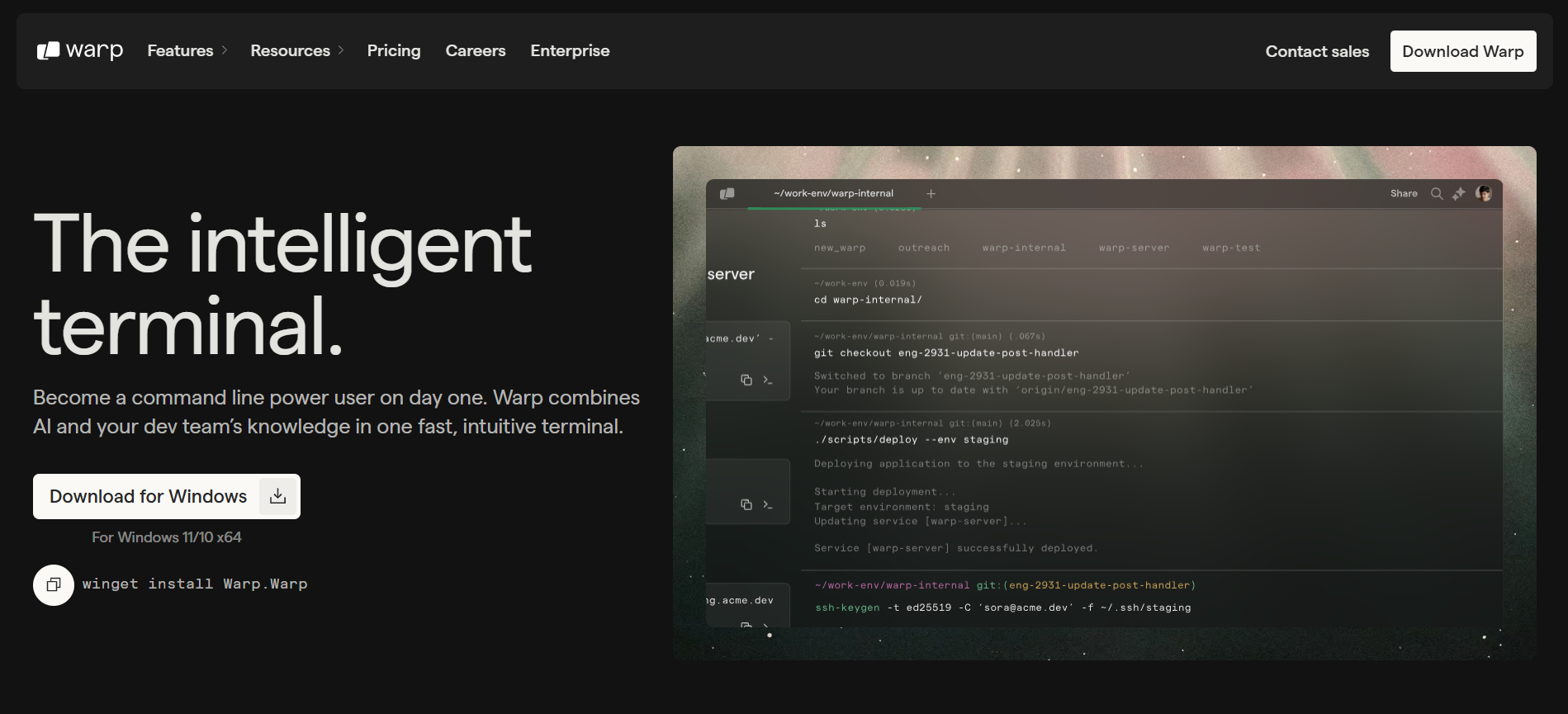This screenshot has width=1568, height=714.
Task: Click the ssh-keygen command line
Action: (1002, 608)
